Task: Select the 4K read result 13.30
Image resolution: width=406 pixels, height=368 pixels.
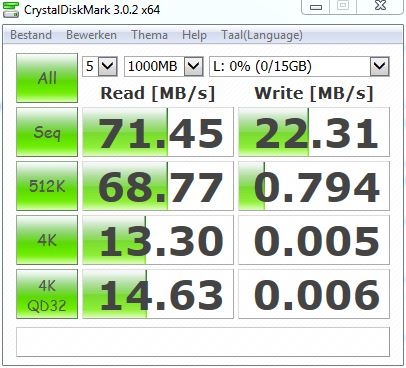Action: click(158, 240)
